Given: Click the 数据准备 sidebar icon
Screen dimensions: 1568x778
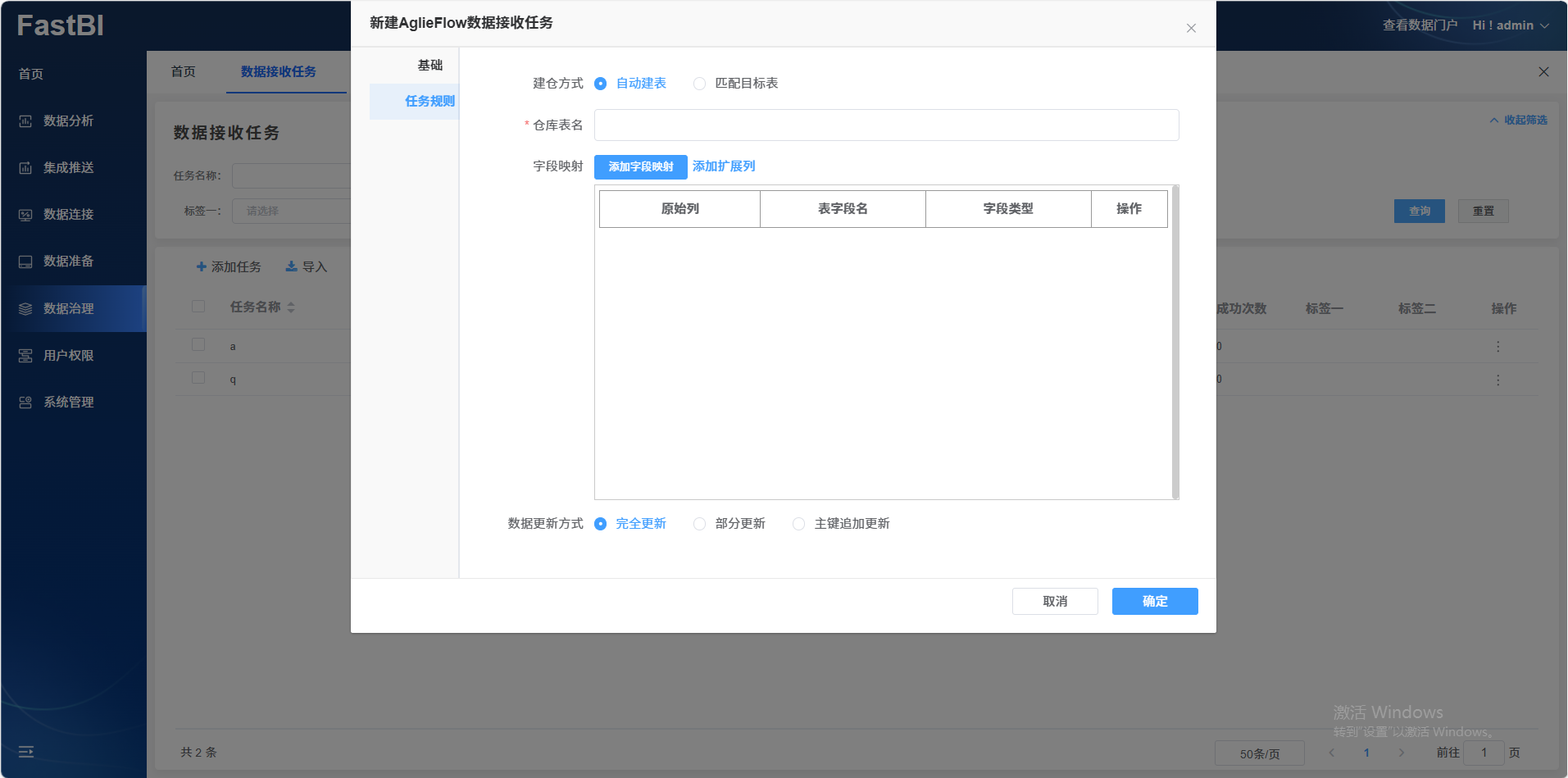Looking at the screenshot, I should coord(25,262).
